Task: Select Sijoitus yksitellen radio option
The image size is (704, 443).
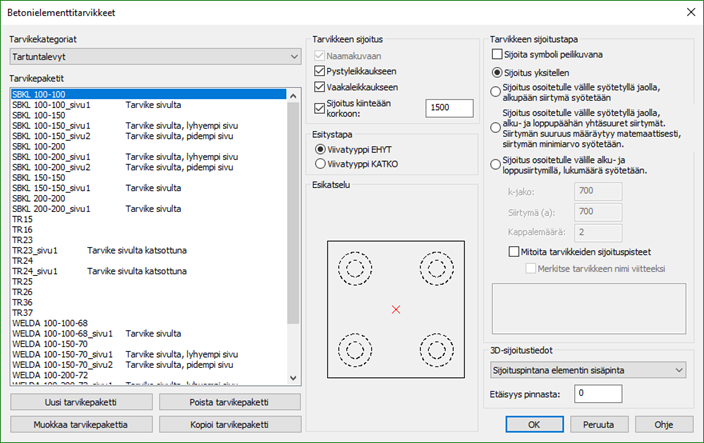Action: (497, 73)
